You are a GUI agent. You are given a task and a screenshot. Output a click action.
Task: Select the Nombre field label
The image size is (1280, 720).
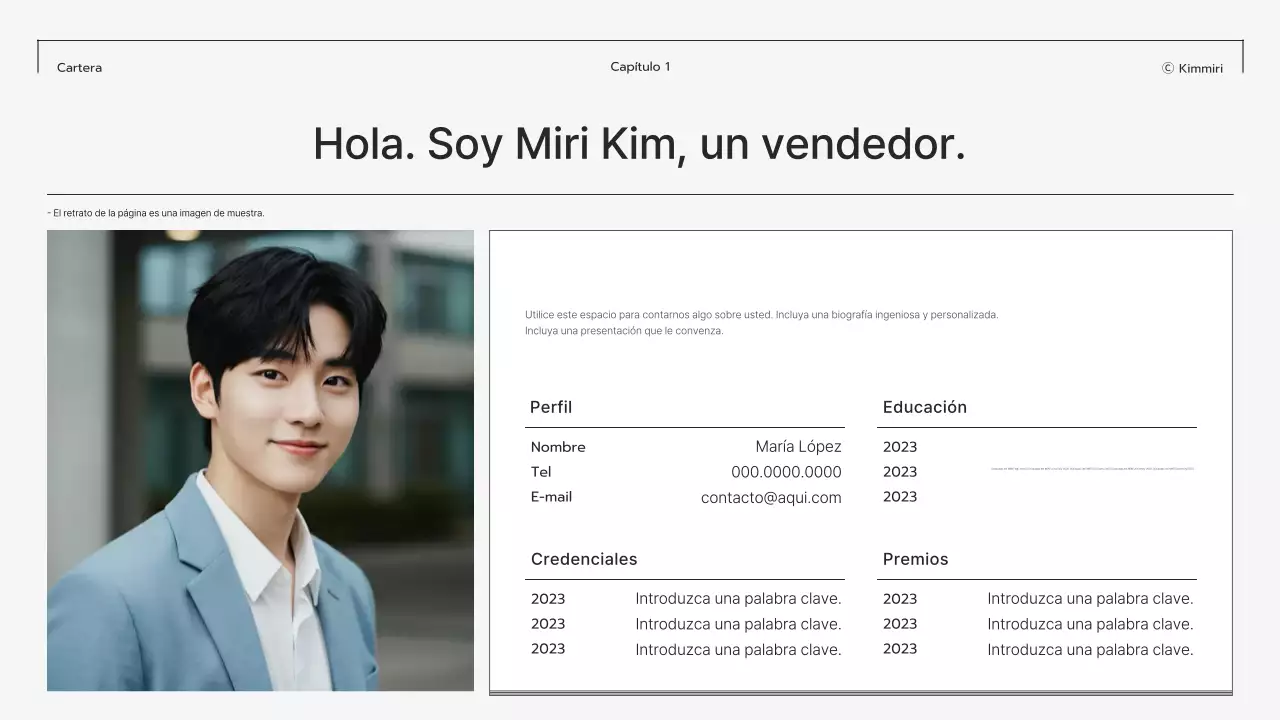558,447
